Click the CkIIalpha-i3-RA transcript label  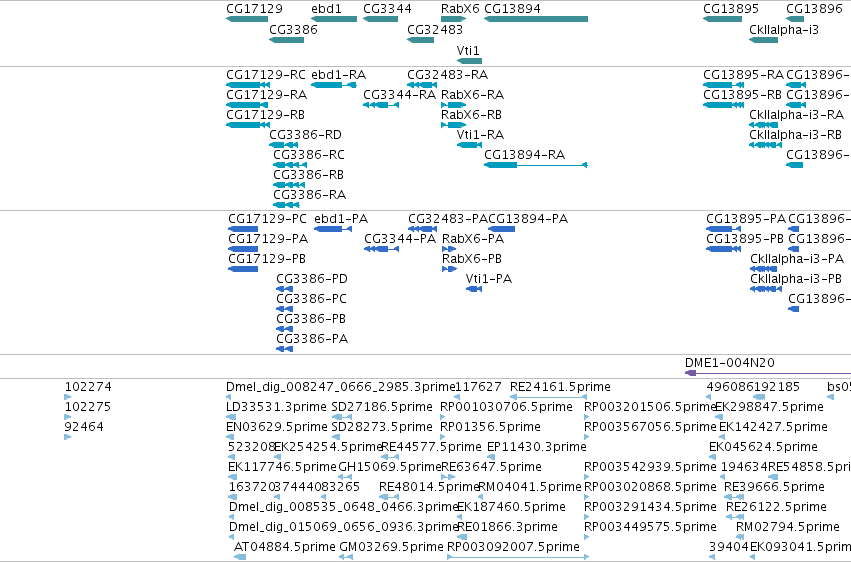tap(796, 114)
